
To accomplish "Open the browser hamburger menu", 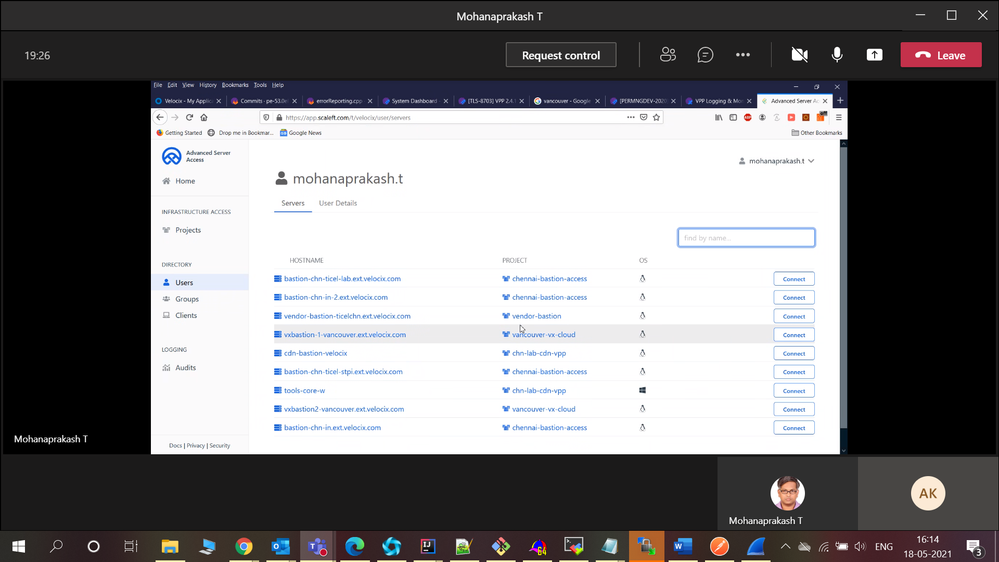I will pos(838,117).
